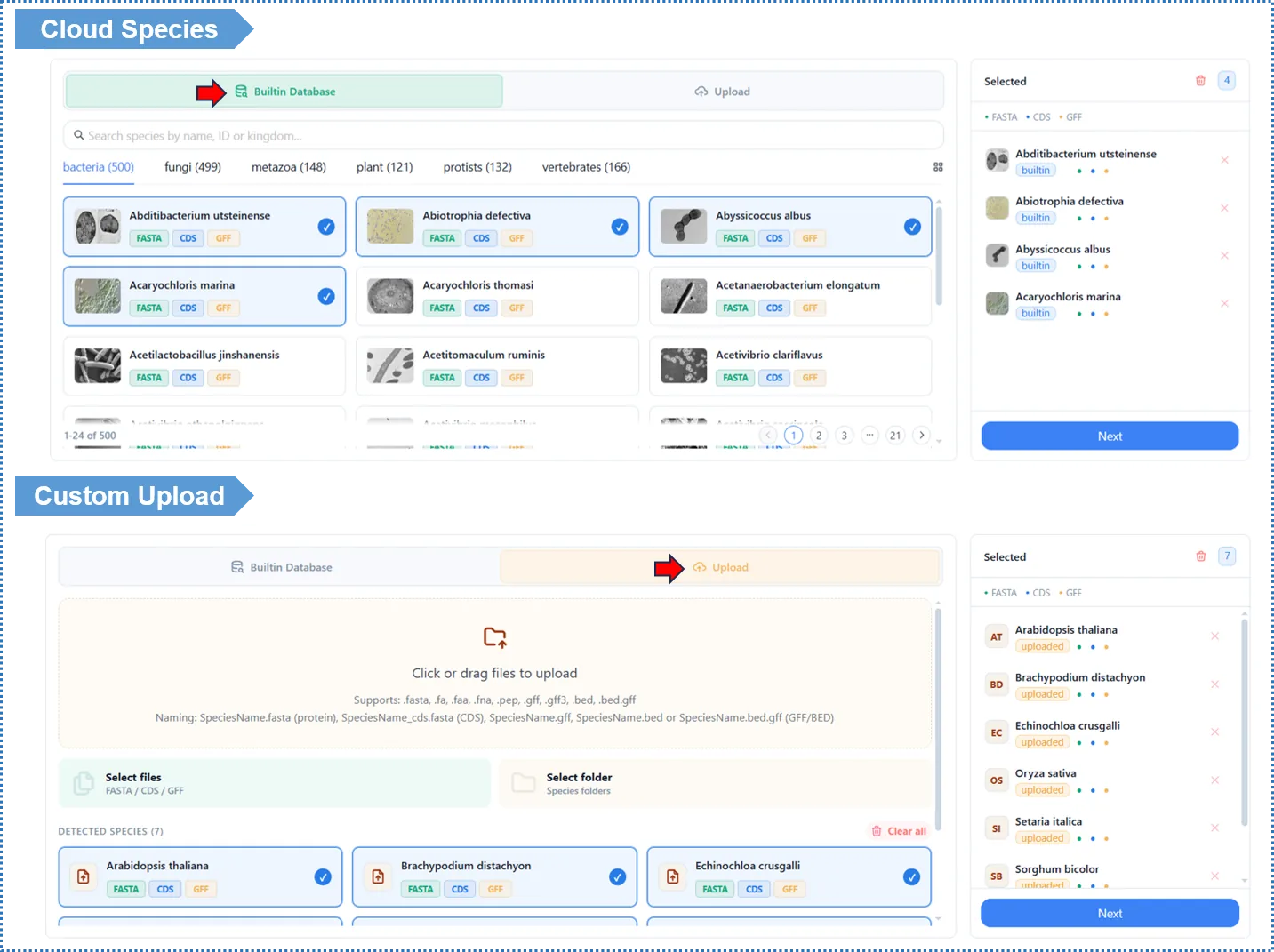Viewport: 1274px width, 952px height.
Task: Remove Abiotrophia defectiva from Selected list
Action: coord(1224,208)
